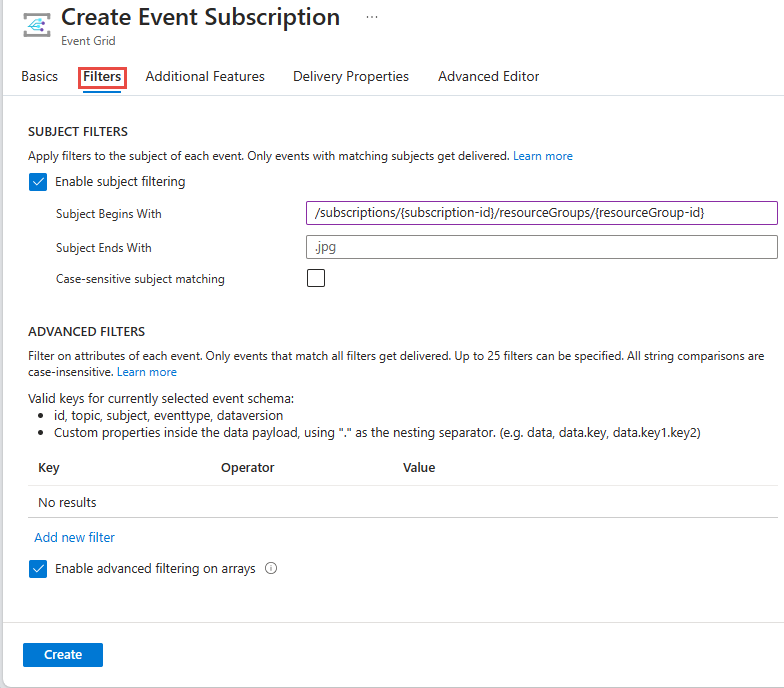Click the Create button

63,654
